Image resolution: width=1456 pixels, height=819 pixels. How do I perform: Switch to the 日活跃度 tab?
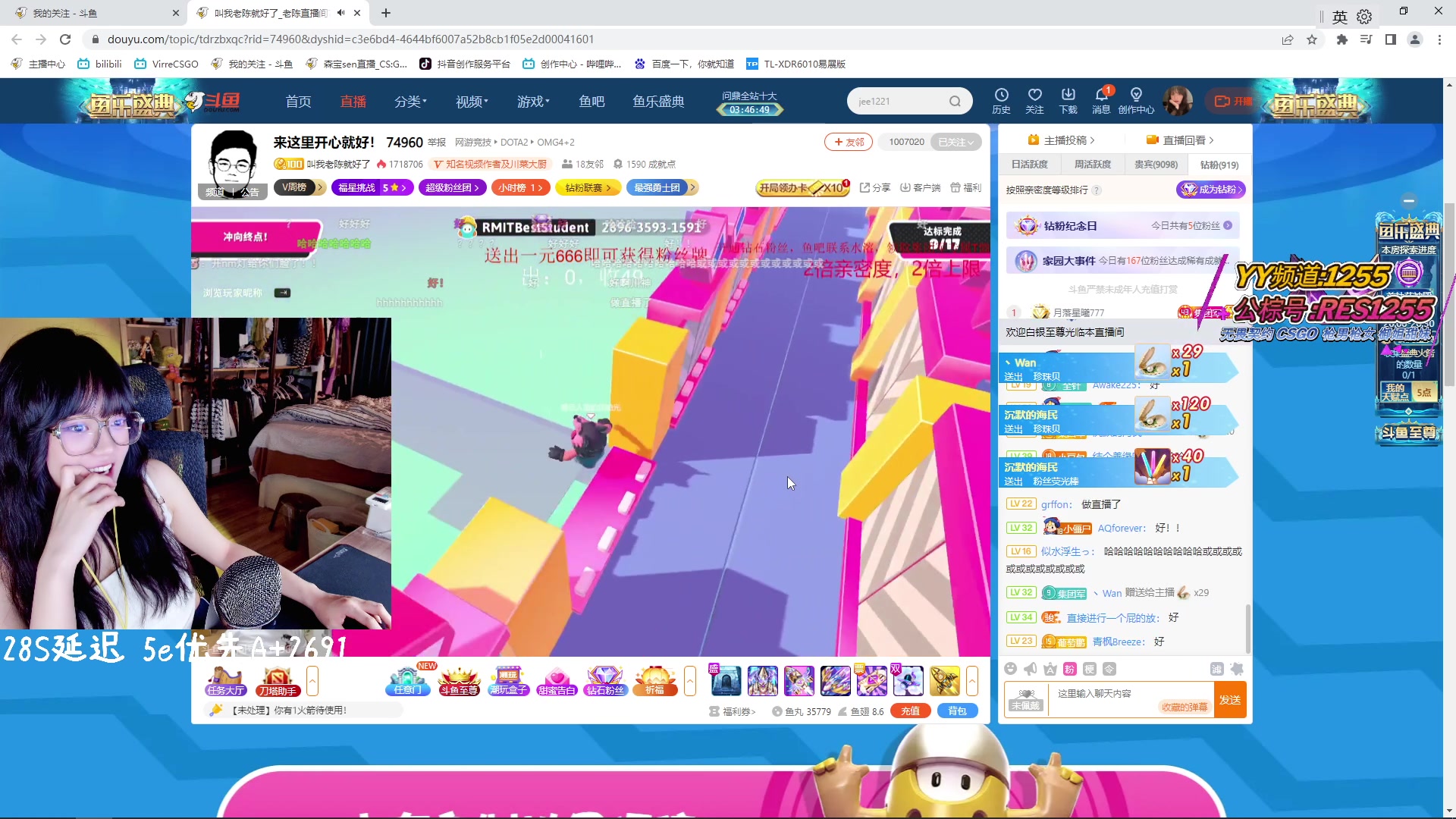click(1029, 165)
